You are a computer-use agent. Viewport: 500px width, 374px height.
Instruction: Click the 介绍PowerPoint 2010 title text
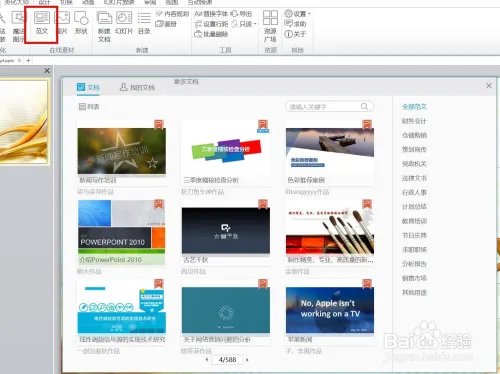111,260
